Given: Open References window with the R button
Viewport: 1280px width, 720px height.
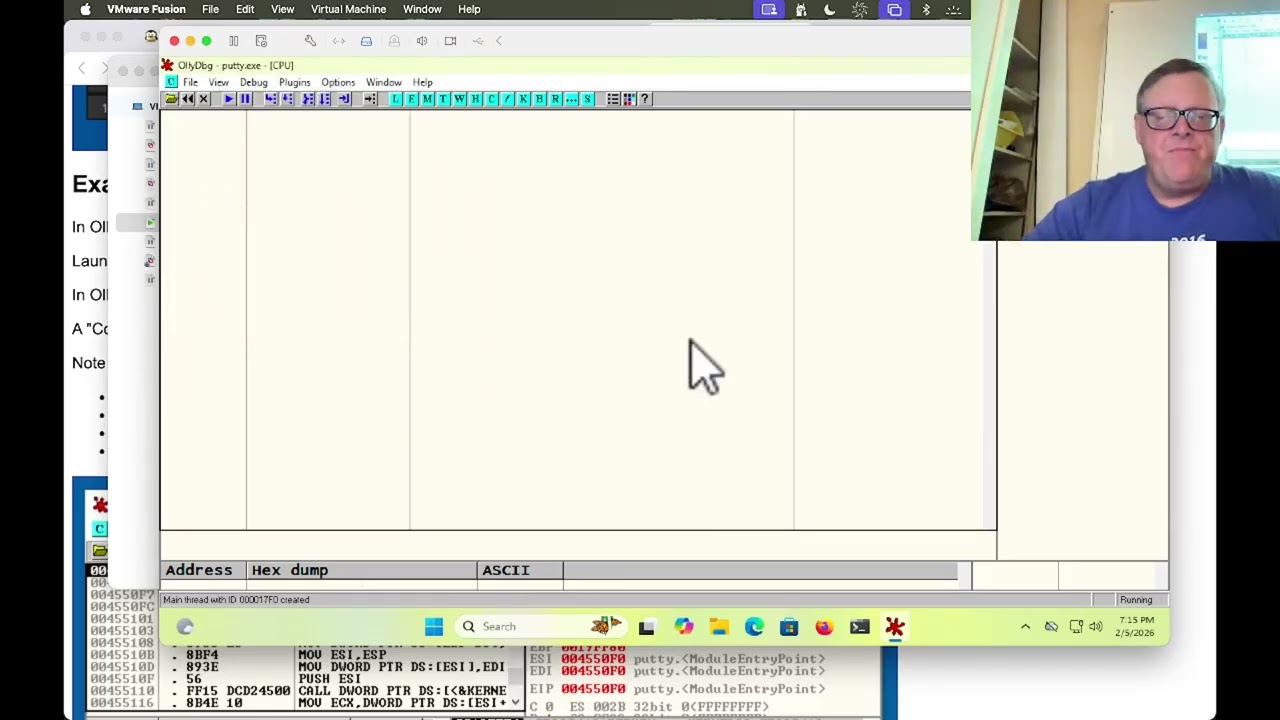Looking at the screenshot, I should coord(556,99).
